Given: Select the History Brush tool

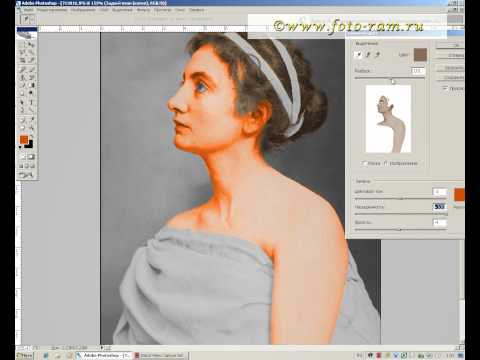Looking at the screenshot, I should (31, 77).
